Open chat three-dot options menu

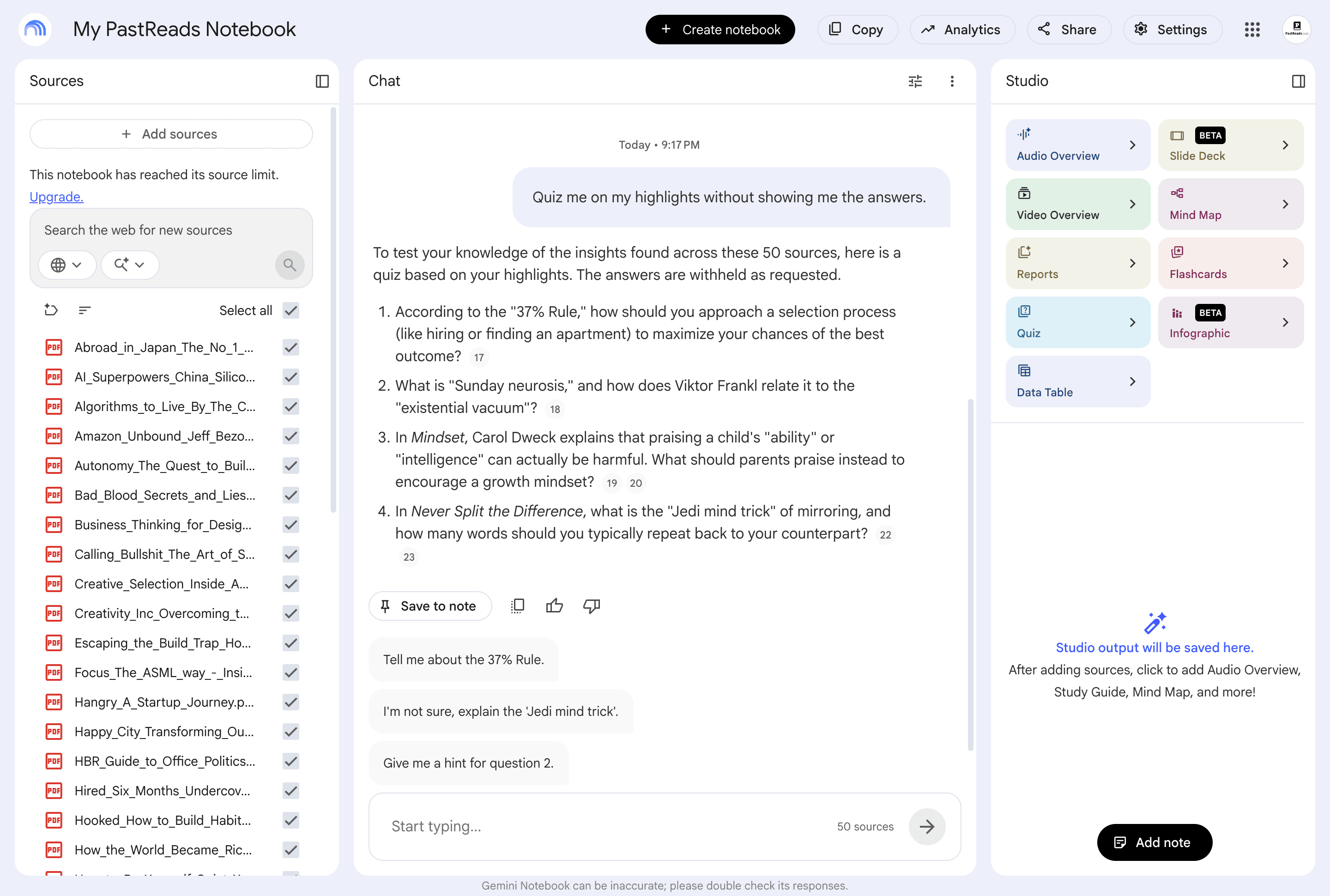click(x=952, y=81)
